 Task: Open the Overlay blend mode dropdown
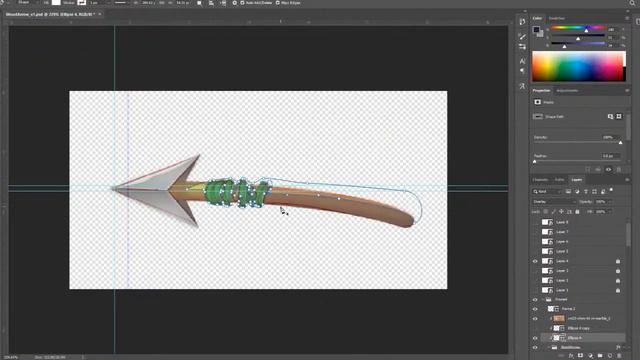pyautogui.click(x=554, y=202)
